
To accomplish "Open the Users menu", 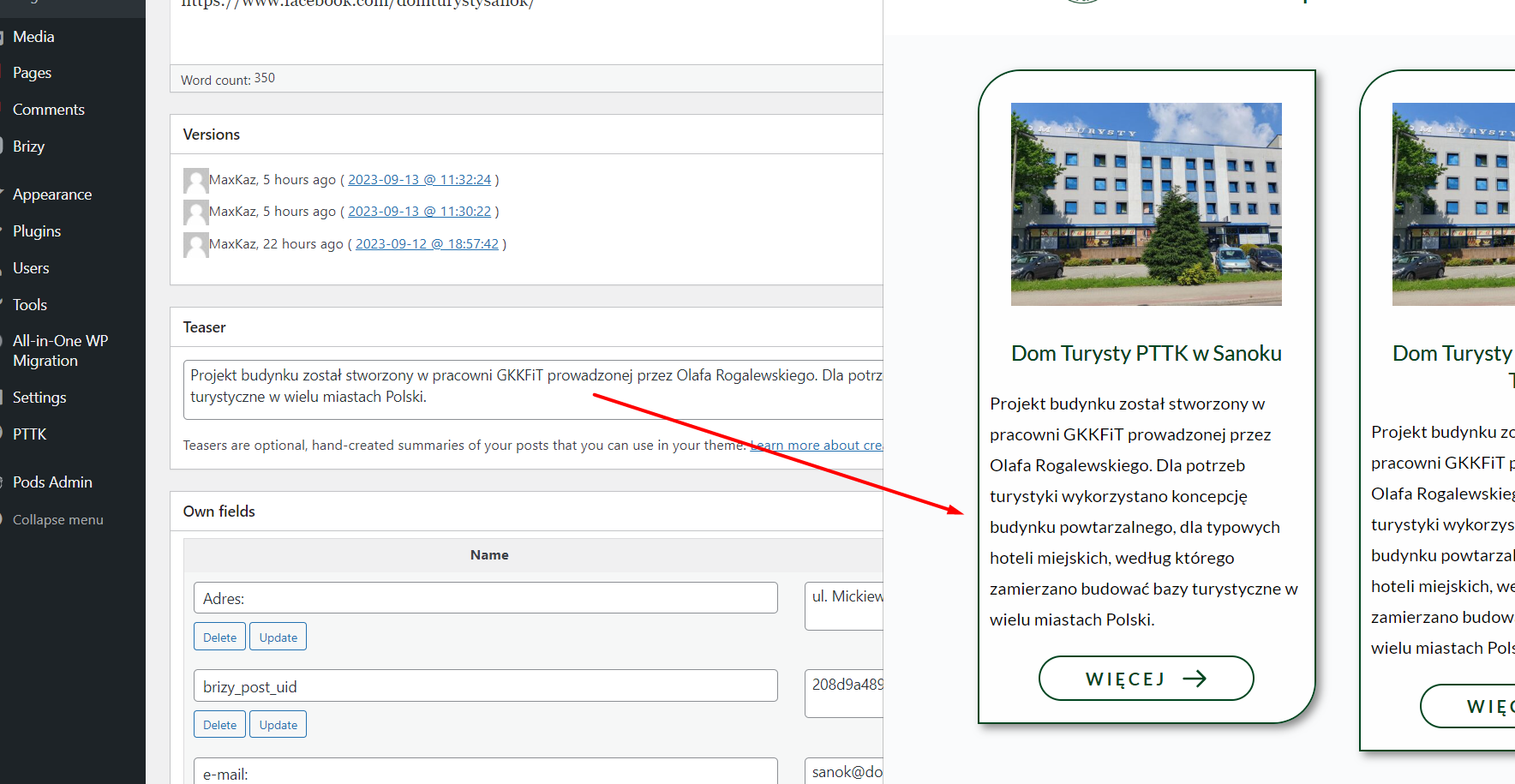I will [x=31, y=268].
